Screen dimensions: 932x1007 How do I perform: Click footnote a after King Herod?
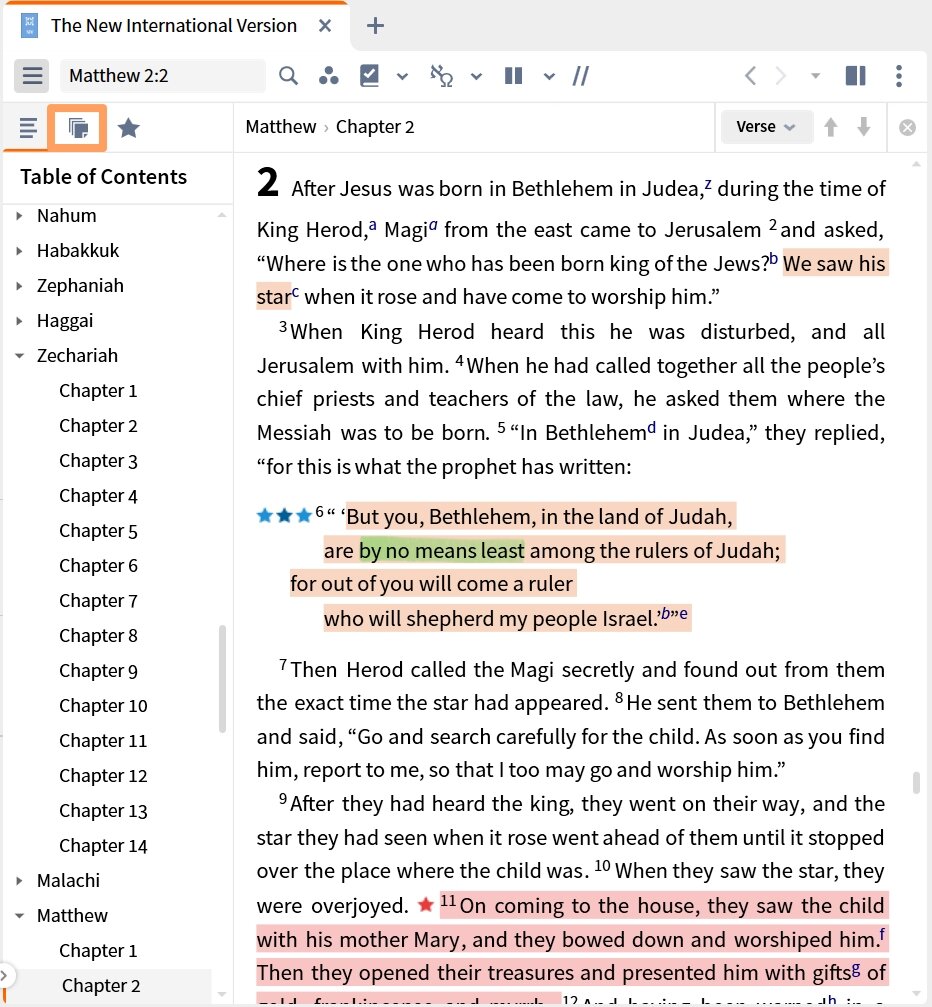[x=373, y=226]
